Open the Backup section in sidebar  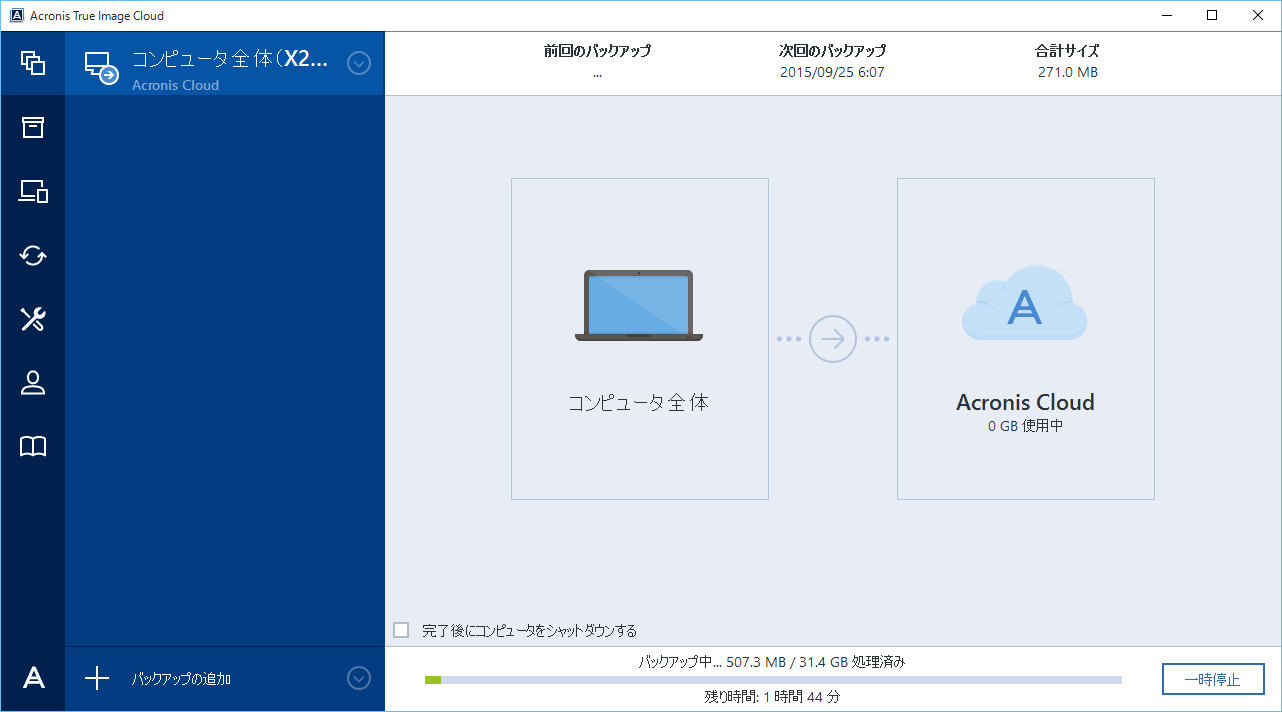point(33,62)
